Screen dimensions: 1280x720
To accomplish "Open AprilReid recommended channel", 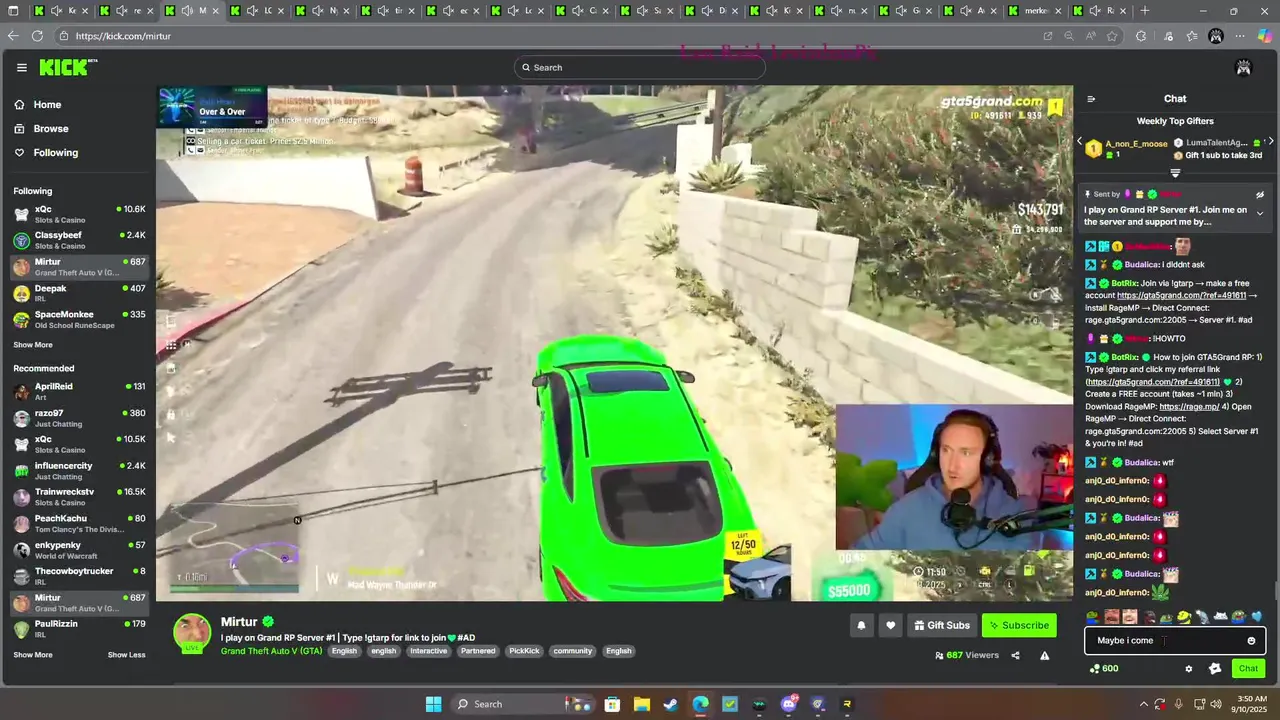I will coord(78,391).
